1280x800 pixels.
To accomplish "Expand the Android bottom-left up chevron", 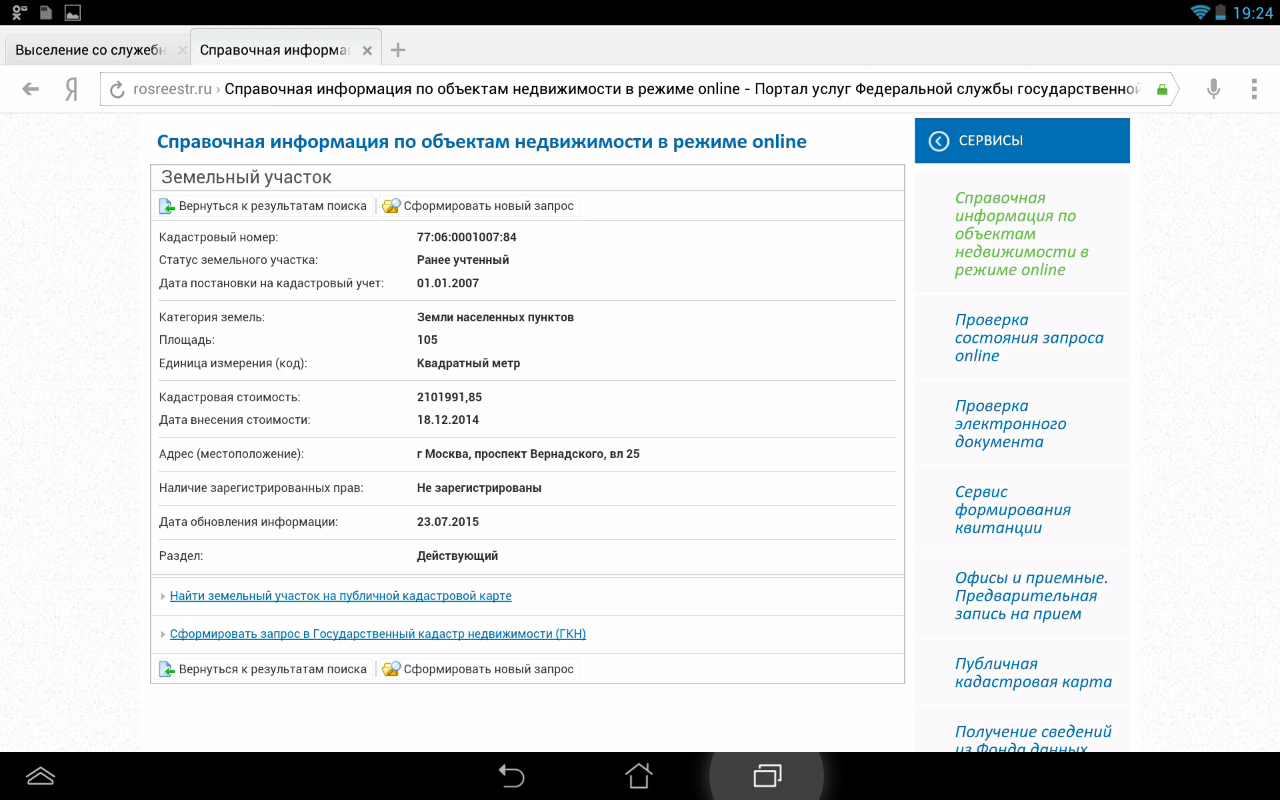I will tap(41, 776).
